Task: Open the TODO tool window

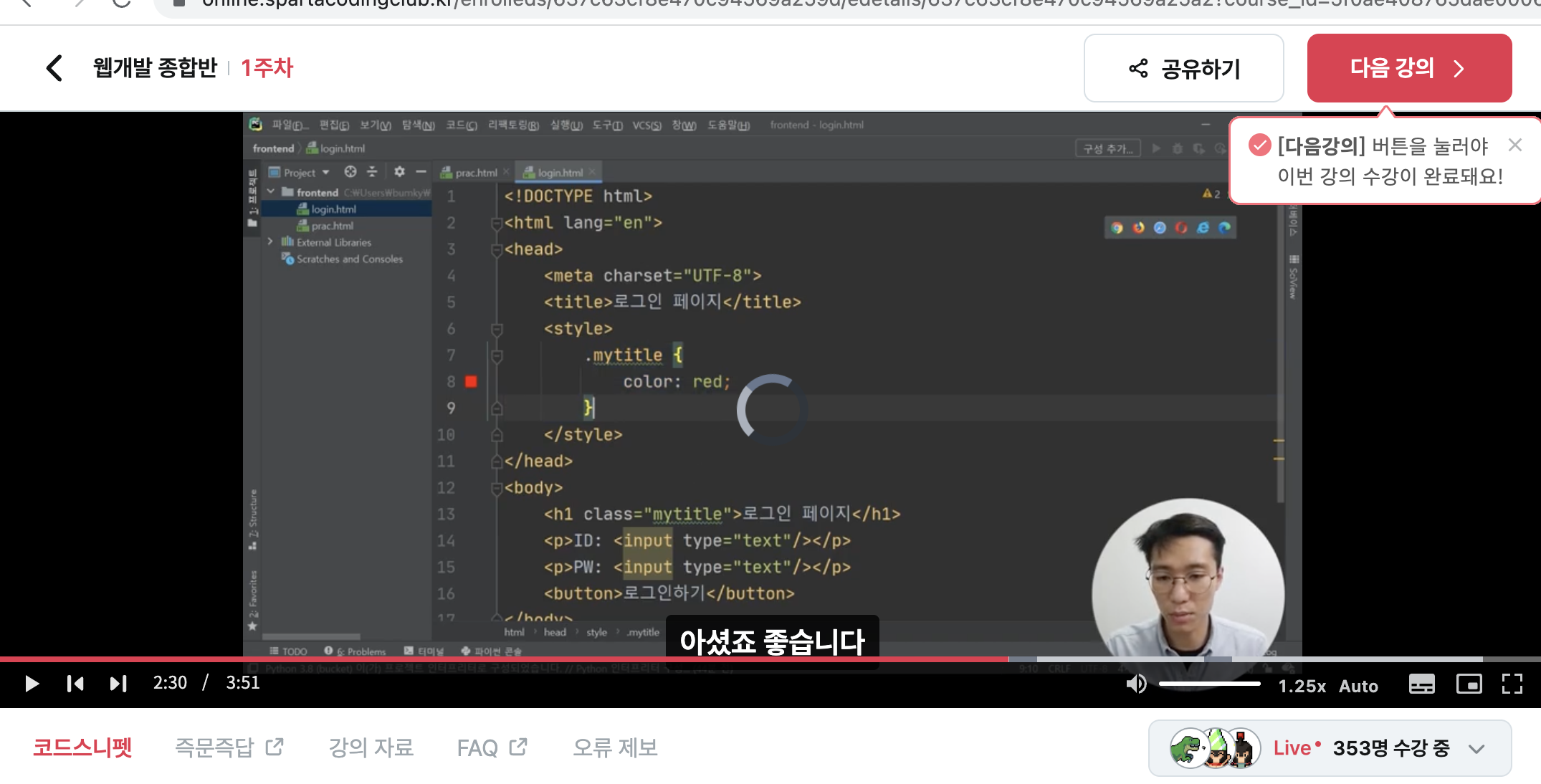Action: (289, 651)
